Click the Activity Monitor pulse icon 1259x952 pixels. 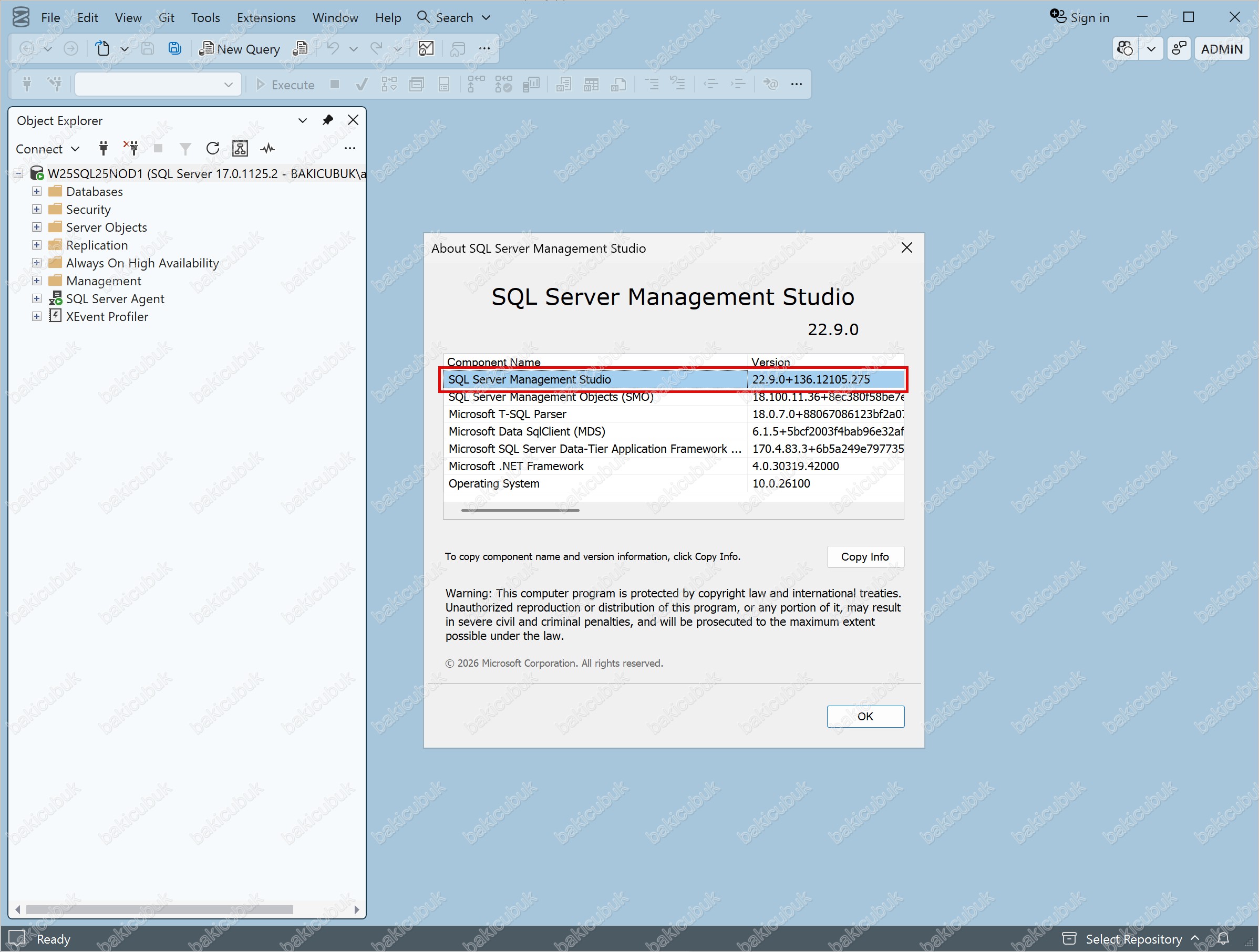tap(267, 149)
